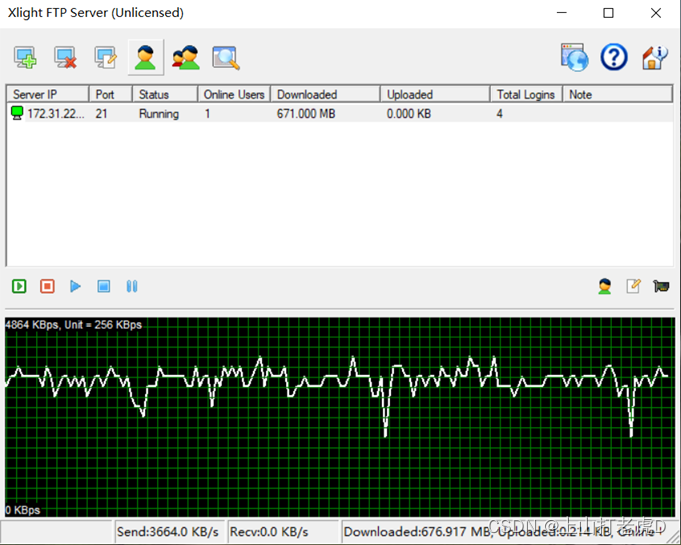Stop server with red stop icon
This screenshot has width=681, height=545.
[47, 286]
